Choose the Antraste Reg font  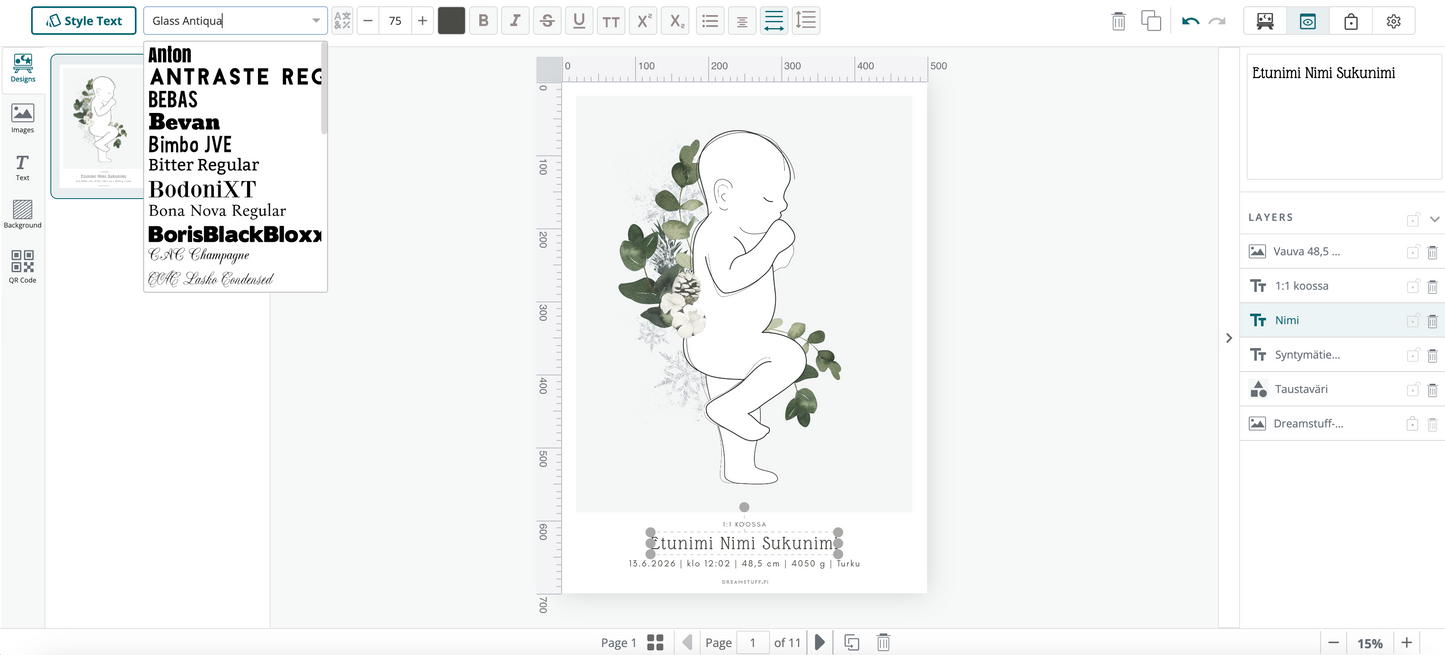coord(234,77)
